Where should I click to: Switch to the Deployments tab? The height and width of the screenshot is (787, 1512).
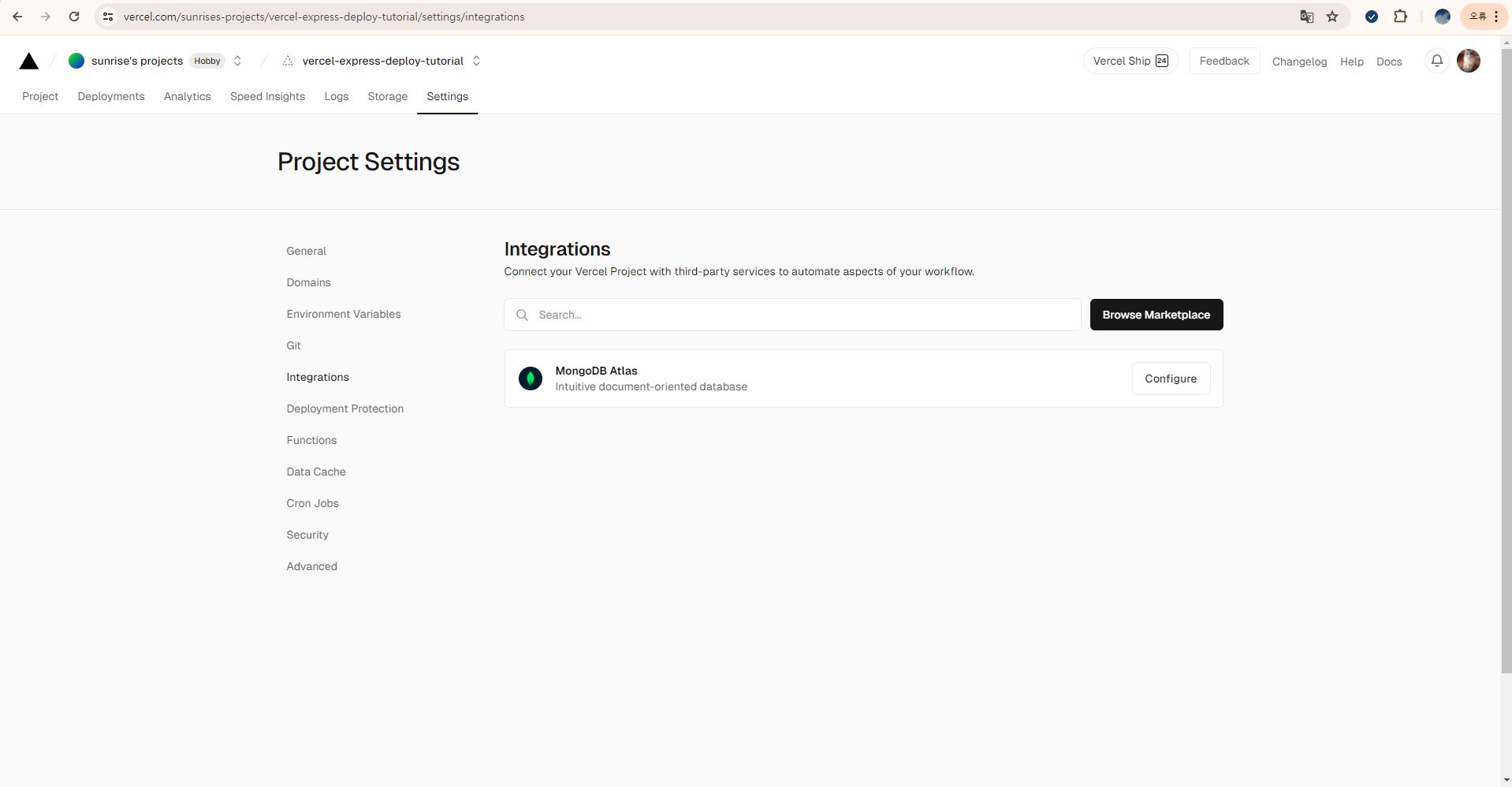pos(111,96)
